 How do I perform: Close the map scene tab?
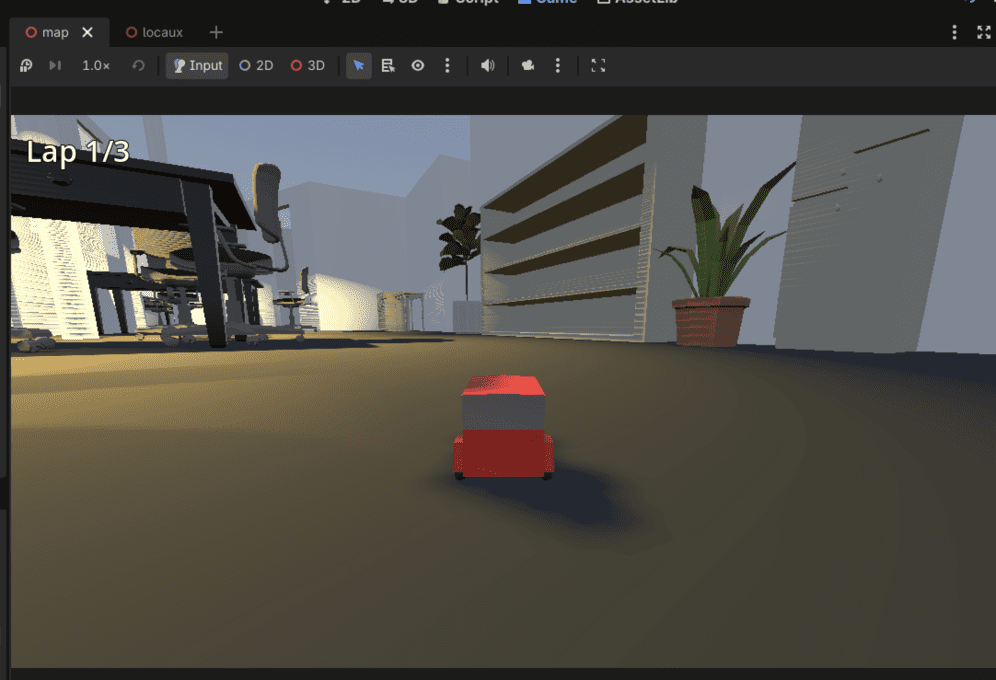88,32
